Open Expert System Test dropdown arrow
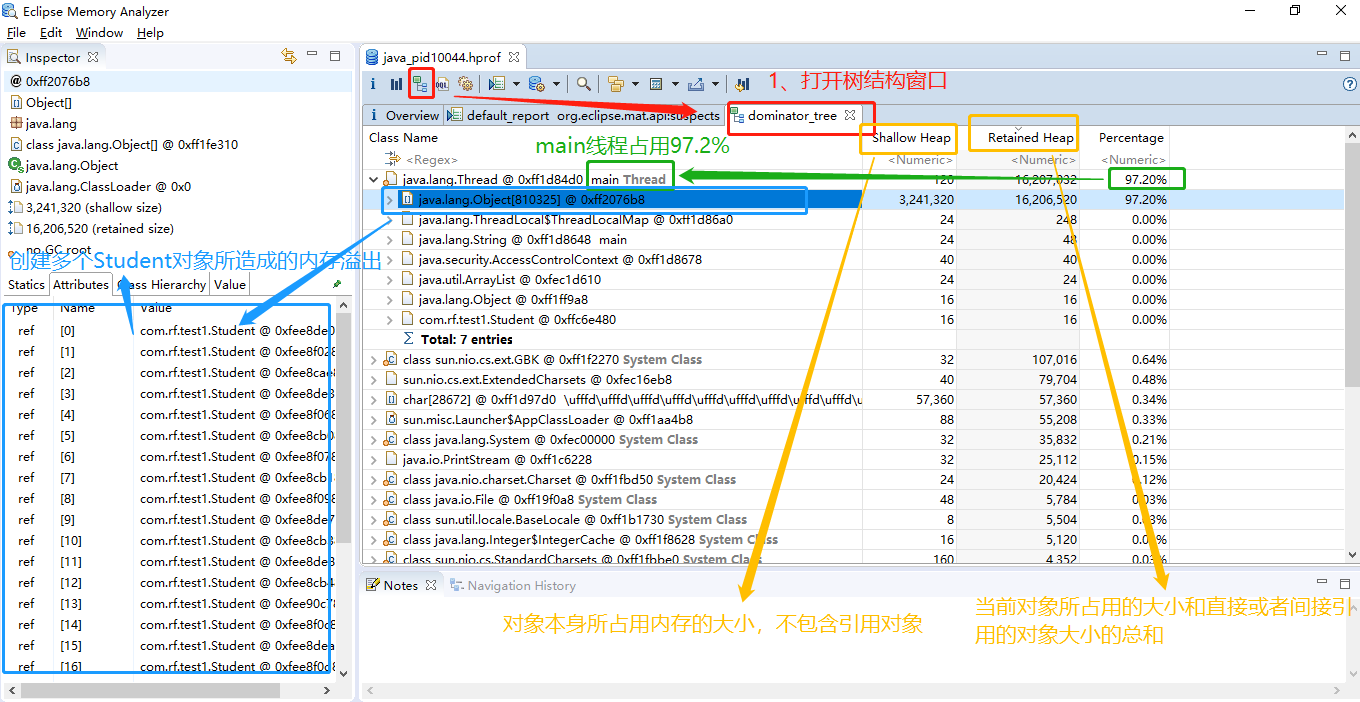Image resolution: width=1360 pixels, height=702 pixels. click(516, 84)
